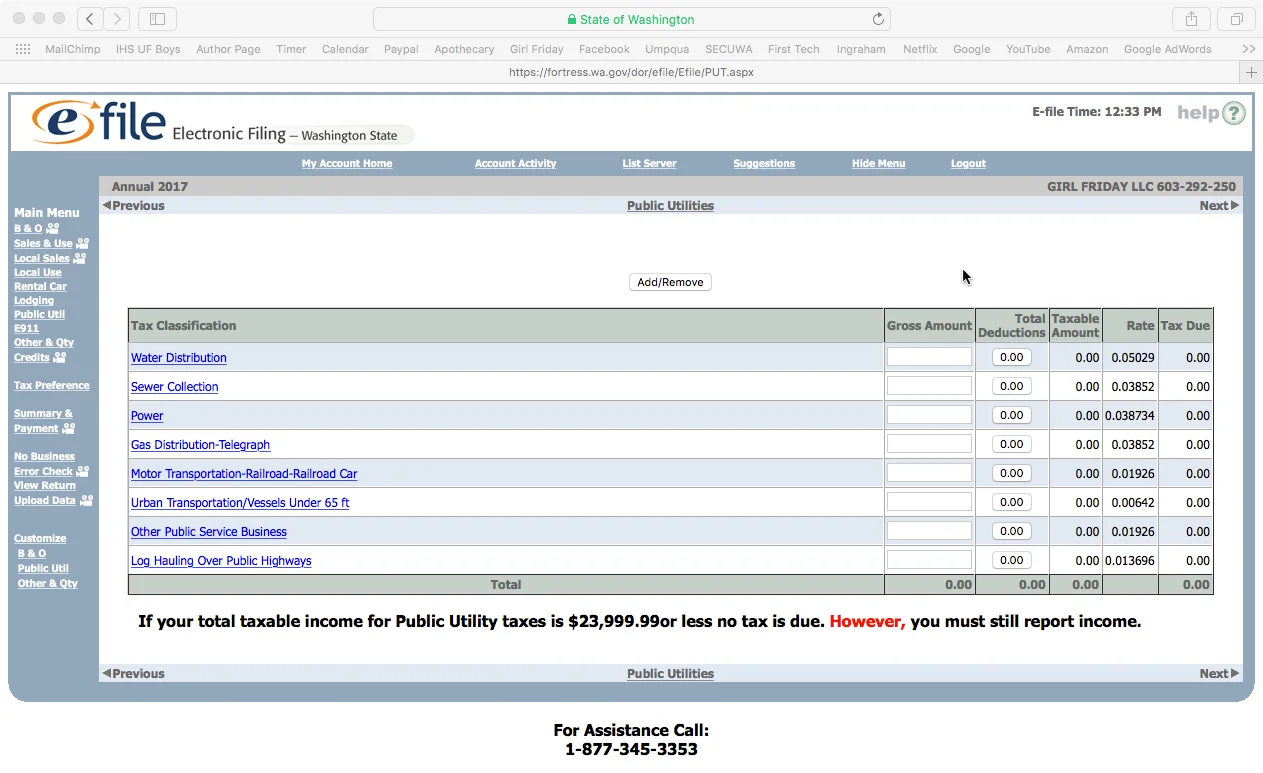This screenshot has height=773, width=1263.
Task: Open Water Distribution classification link
Action: click(179, 358)
